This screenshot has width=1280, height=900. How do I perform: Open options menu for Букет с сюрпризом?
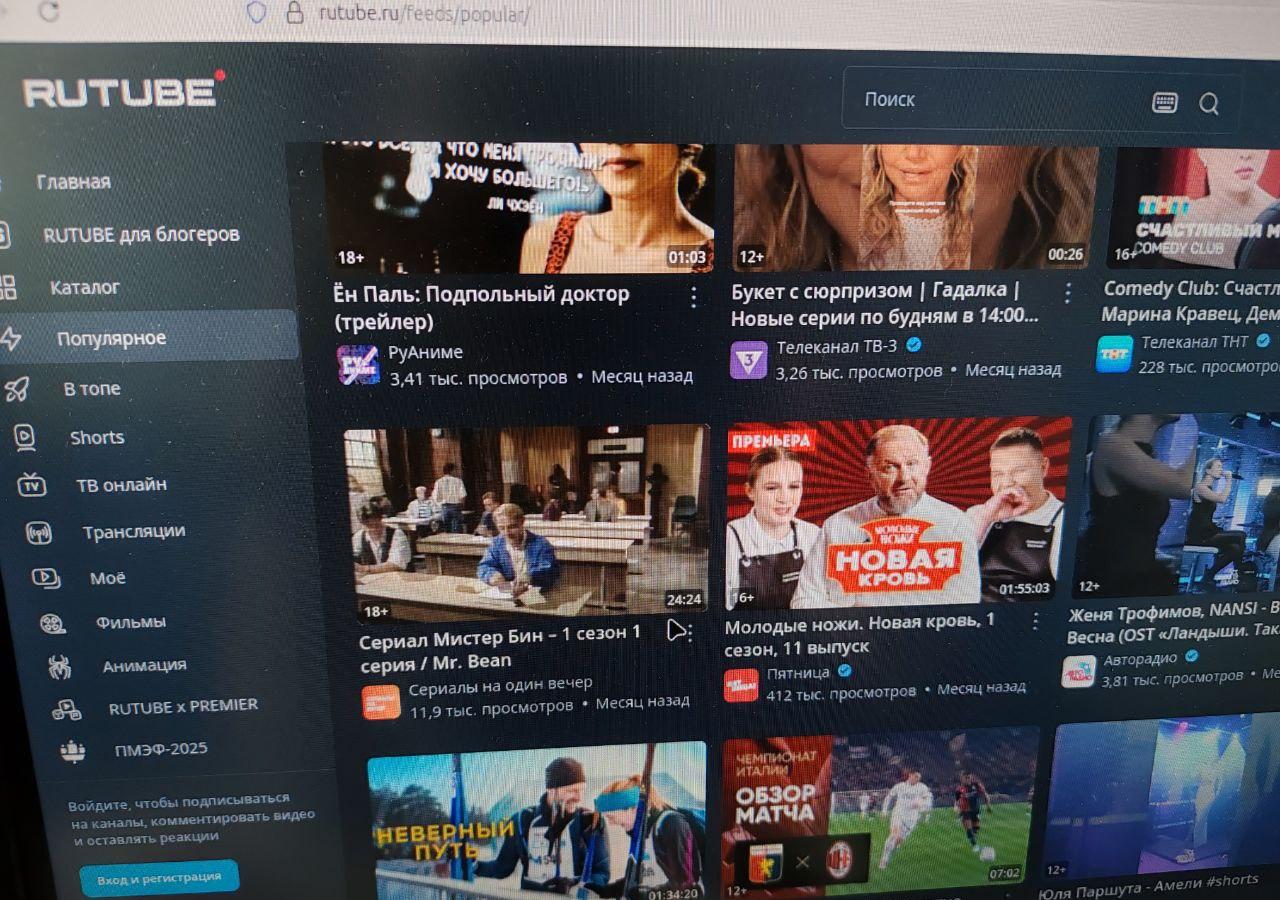tap(1068, 293)
